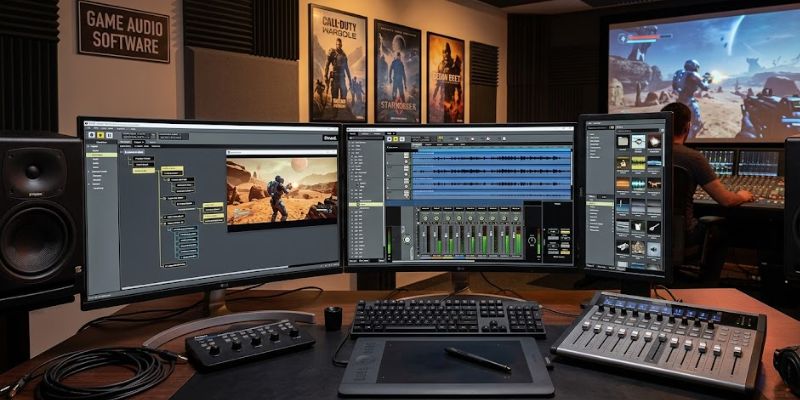The width and height of the screenshot is (800, 400).
Task: Open the stringed instrument thumbnail in the asset browser
Action: [x=654, y=227]
